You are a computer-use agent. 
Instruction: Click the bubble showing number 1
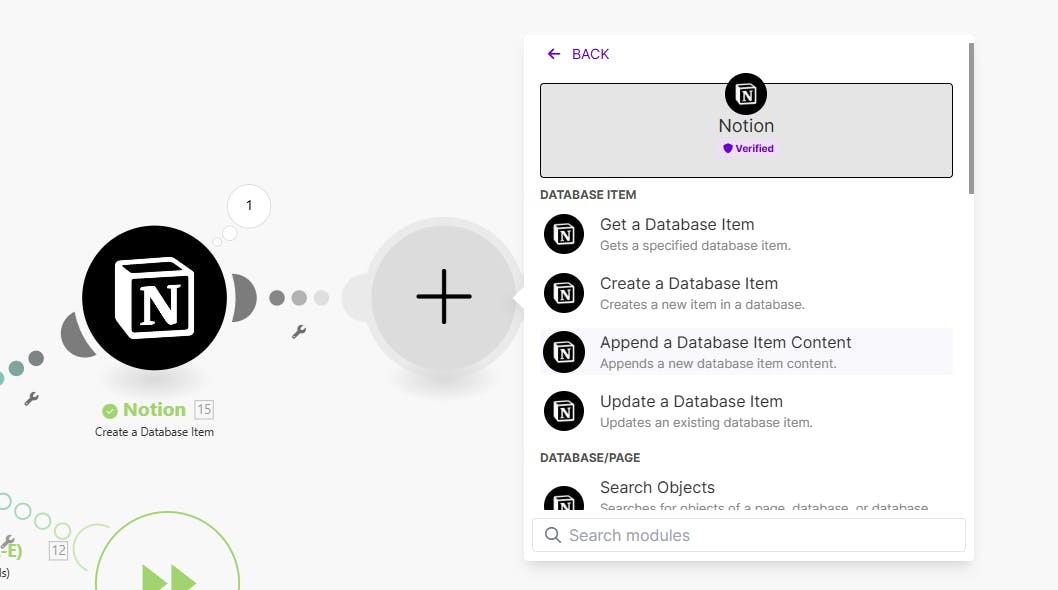pos(249,207)
